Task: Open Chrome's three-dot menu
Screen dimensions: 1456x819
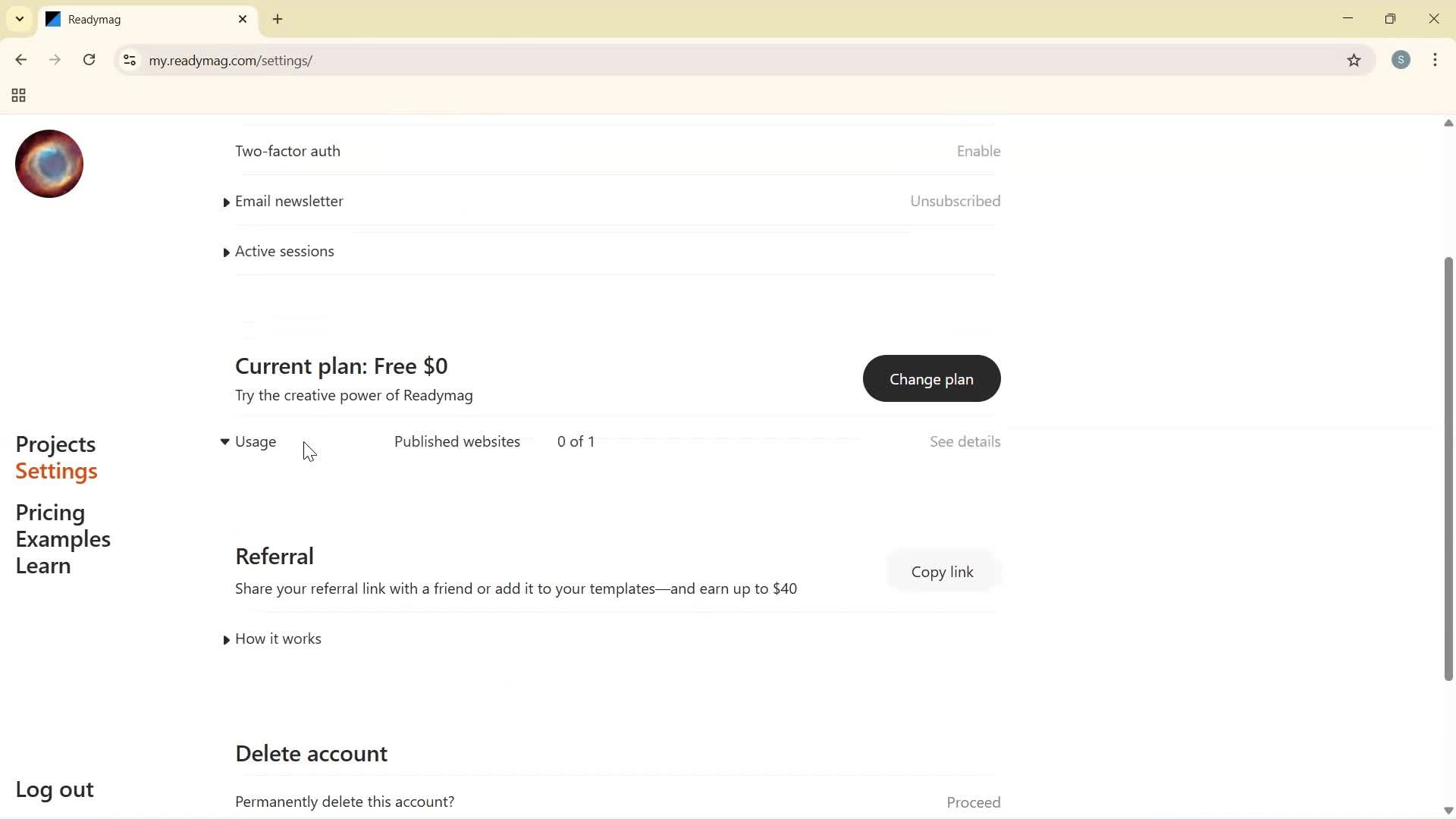Action: [1435, 60]
